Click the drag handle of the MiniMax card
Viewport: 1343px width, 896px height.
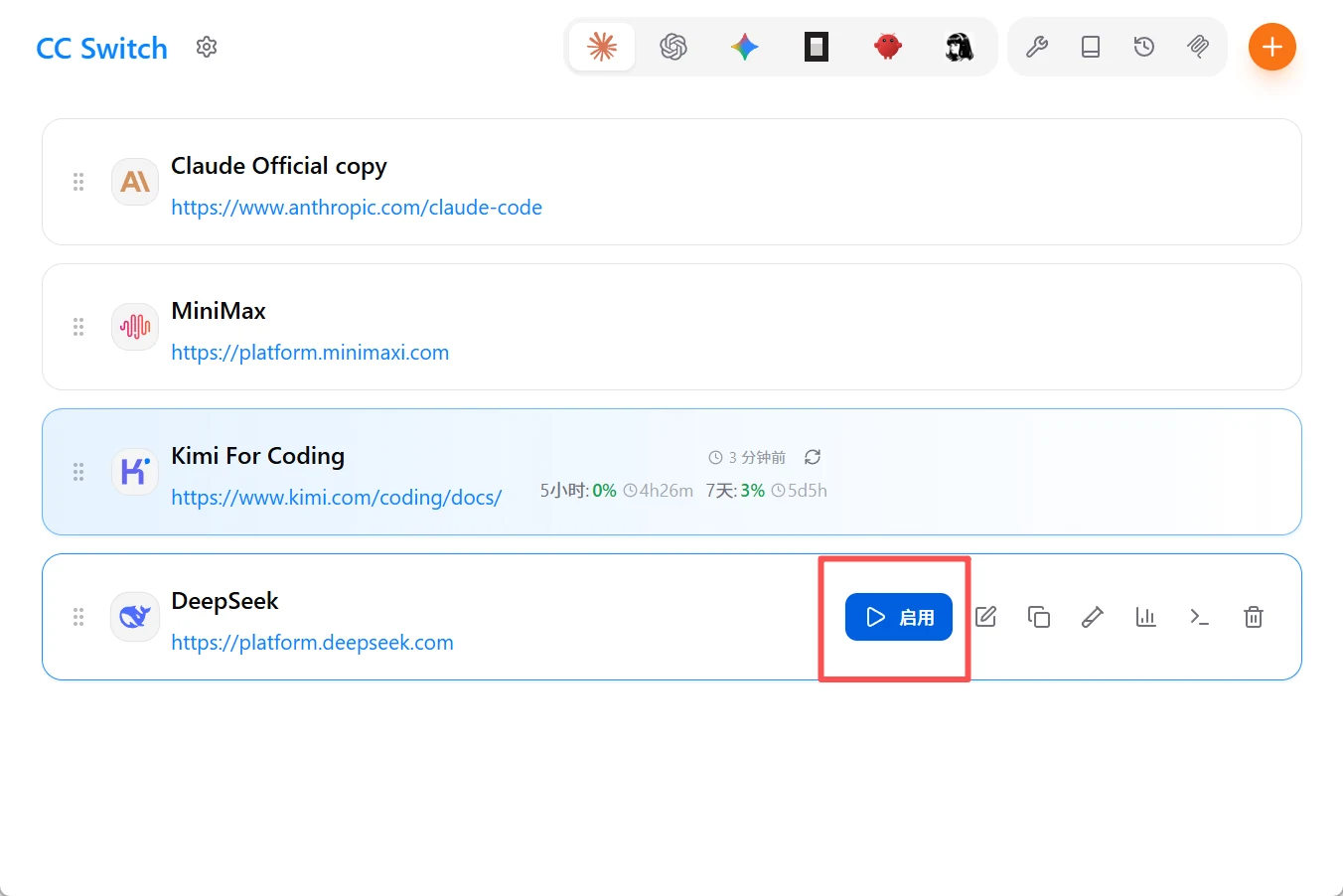(x=78, y=327)
